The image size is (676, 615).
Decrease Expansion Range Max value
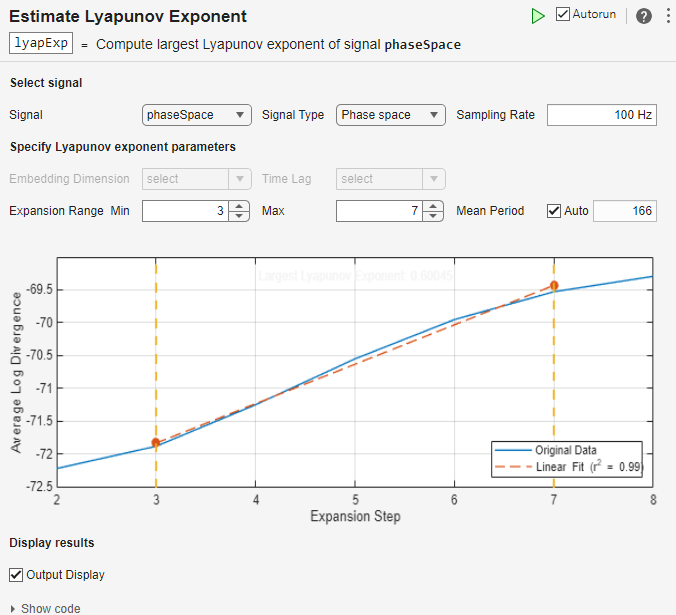[x=432, y=216]
